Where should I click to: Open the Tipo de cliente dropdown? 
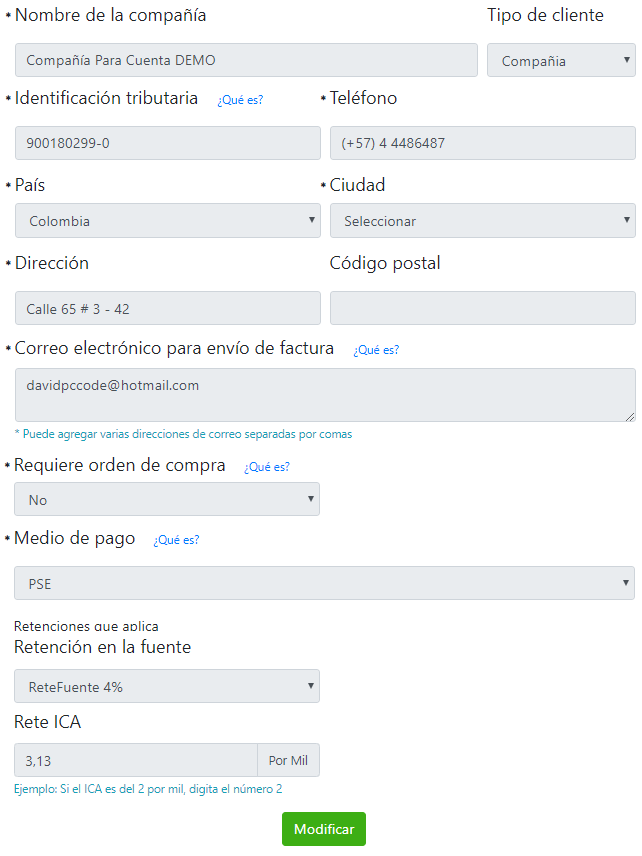pyautogui.click(x=560, y=60)
